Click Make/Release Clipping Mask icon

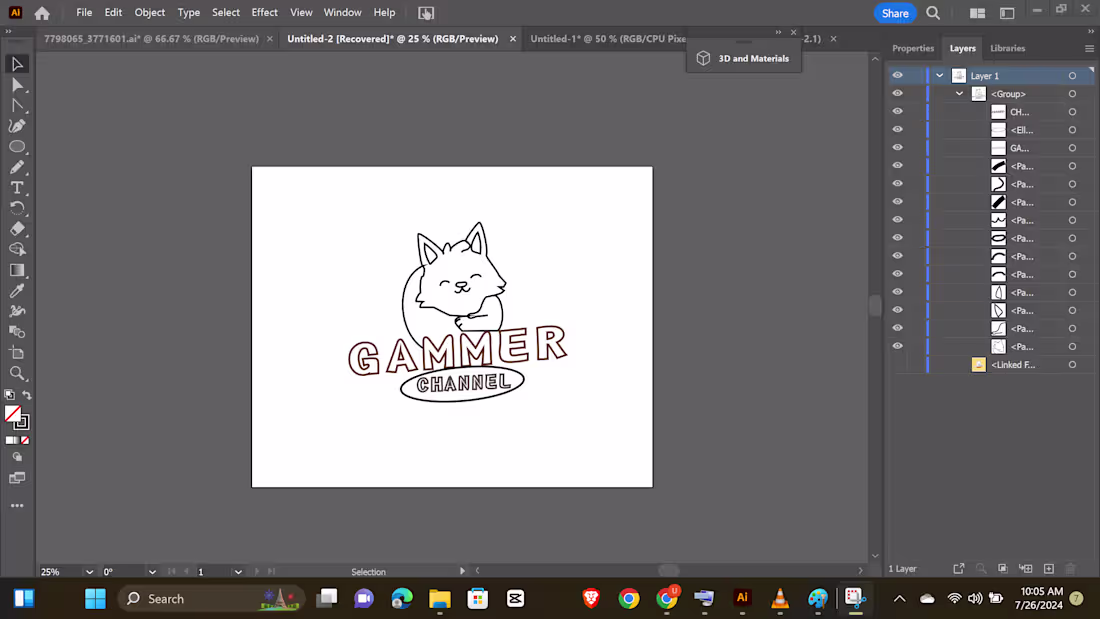pyautogui.click(x=1002, y=568)
